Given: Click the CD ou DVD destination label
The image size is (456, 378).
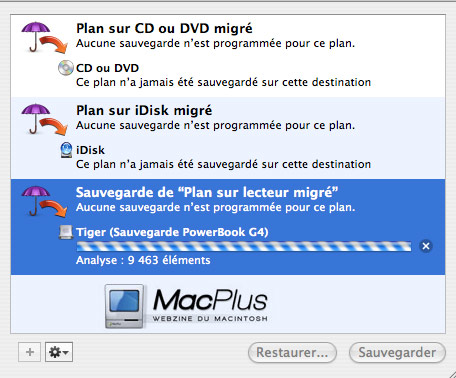Looking at the screenshot, I should (107, 68).
